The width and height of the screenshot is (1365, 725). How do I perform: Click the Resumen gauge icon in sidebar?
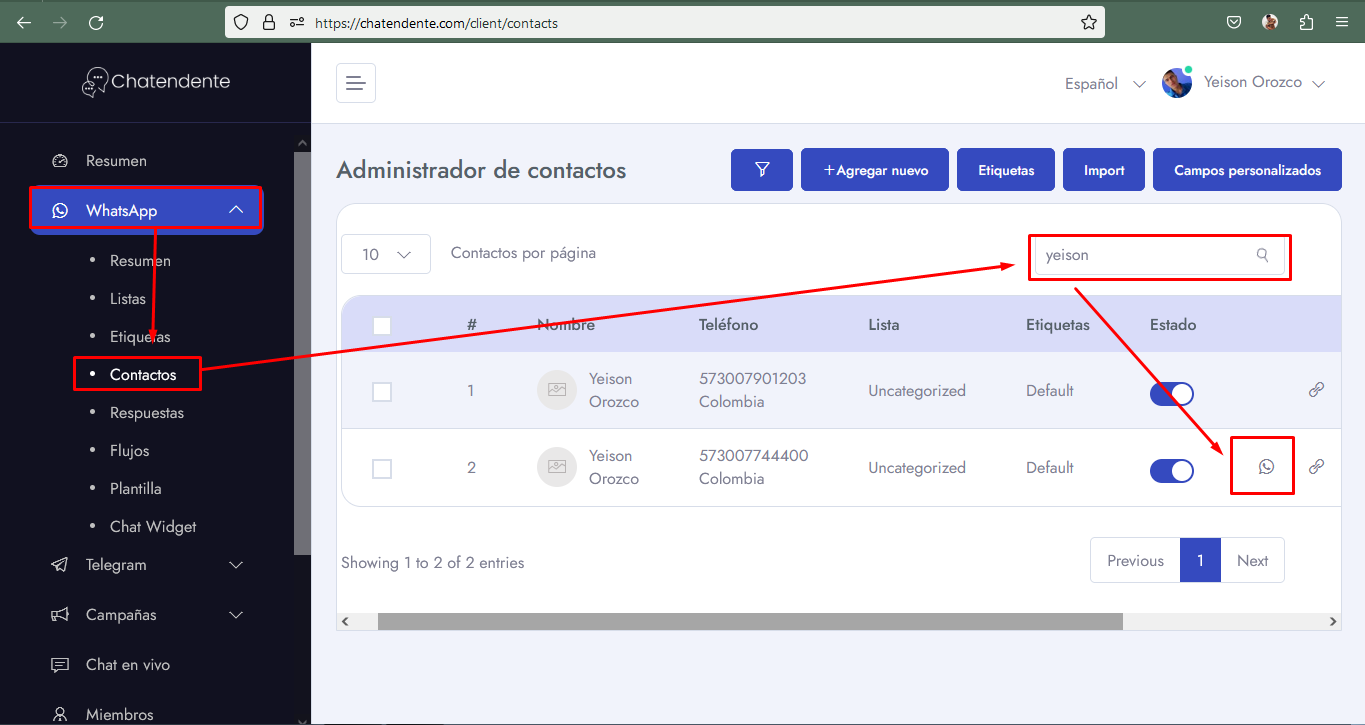coord(60,161)
